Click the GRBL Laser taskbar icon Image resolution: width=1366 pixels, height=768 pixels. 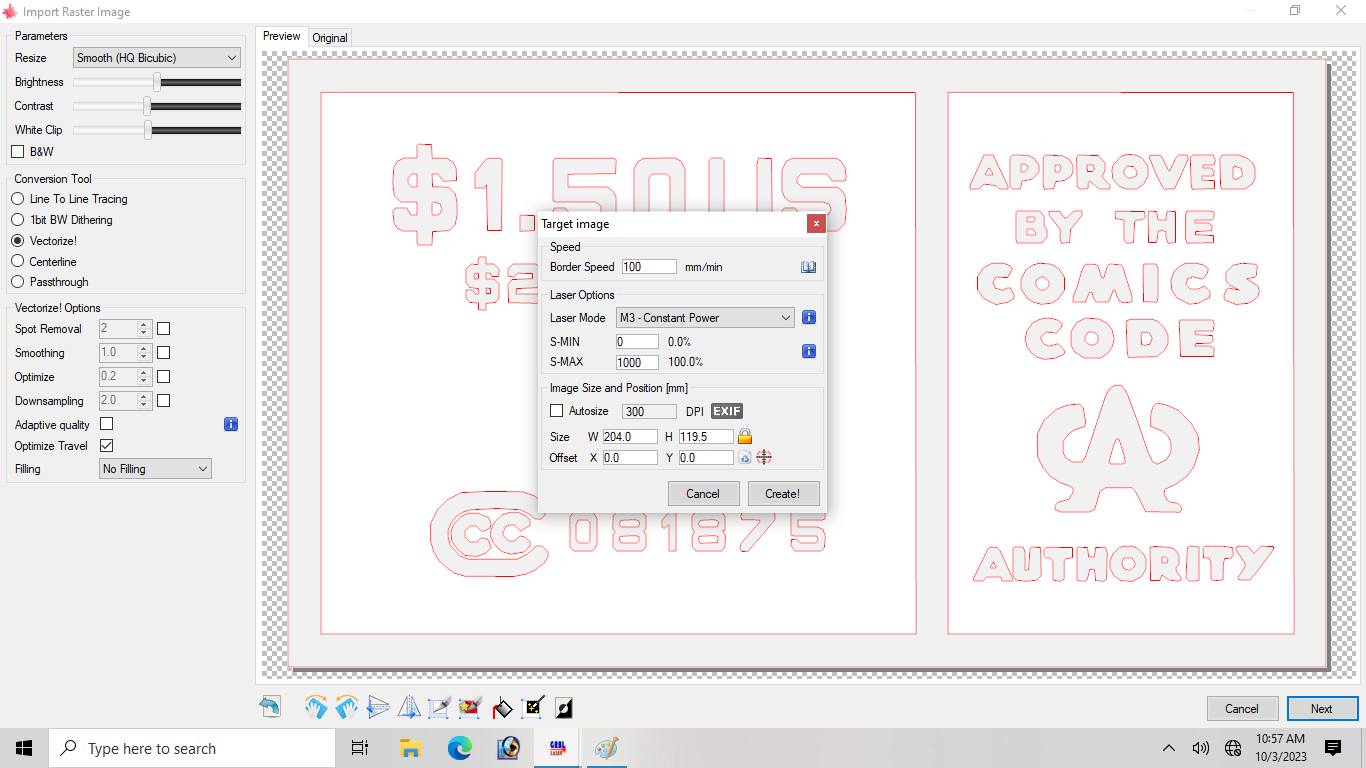(x=557, y=748)
